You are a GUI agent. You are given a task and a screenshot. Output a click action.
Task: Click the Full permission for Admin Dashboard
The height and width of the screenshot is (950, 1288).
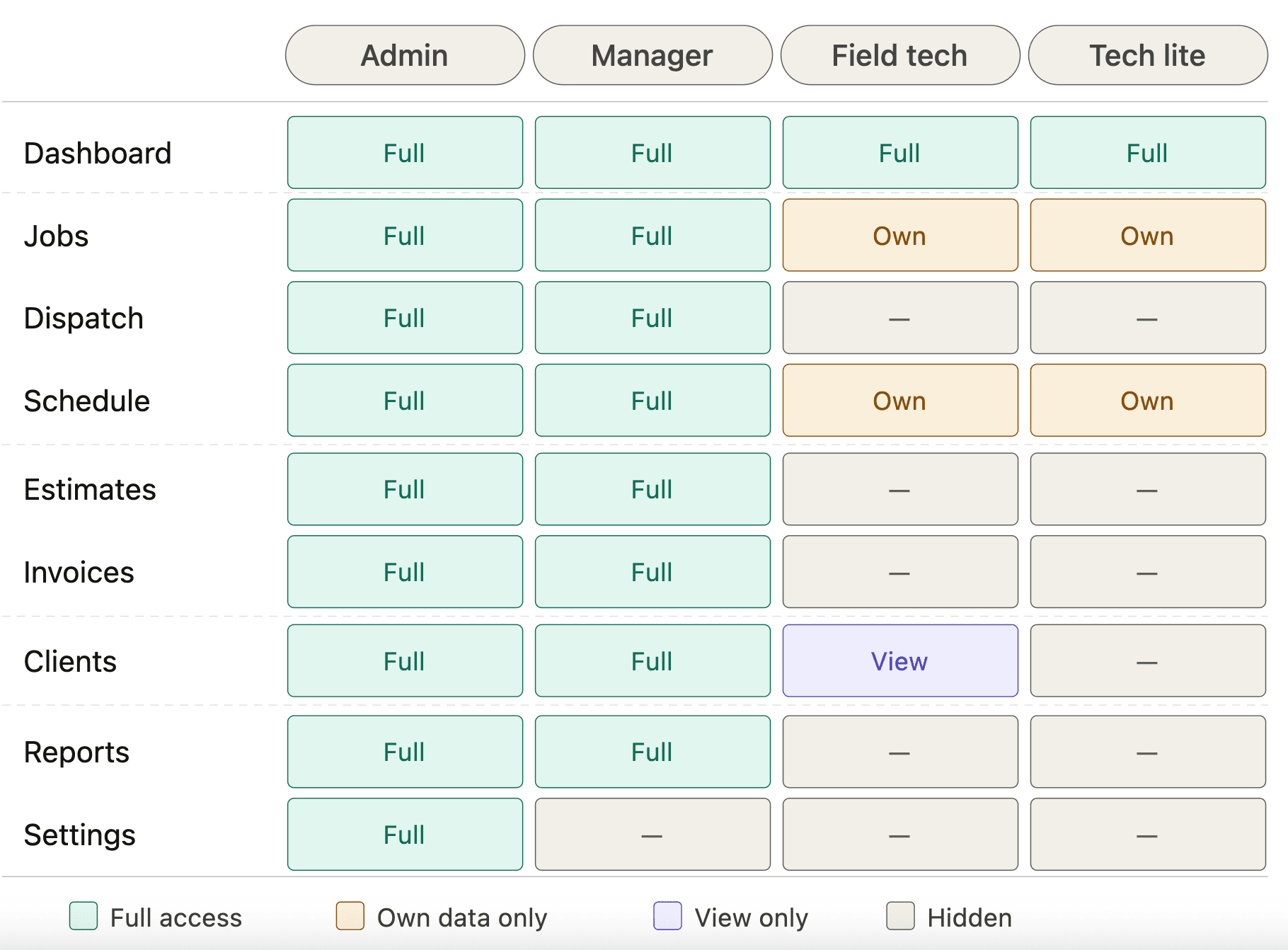[404, 152]
